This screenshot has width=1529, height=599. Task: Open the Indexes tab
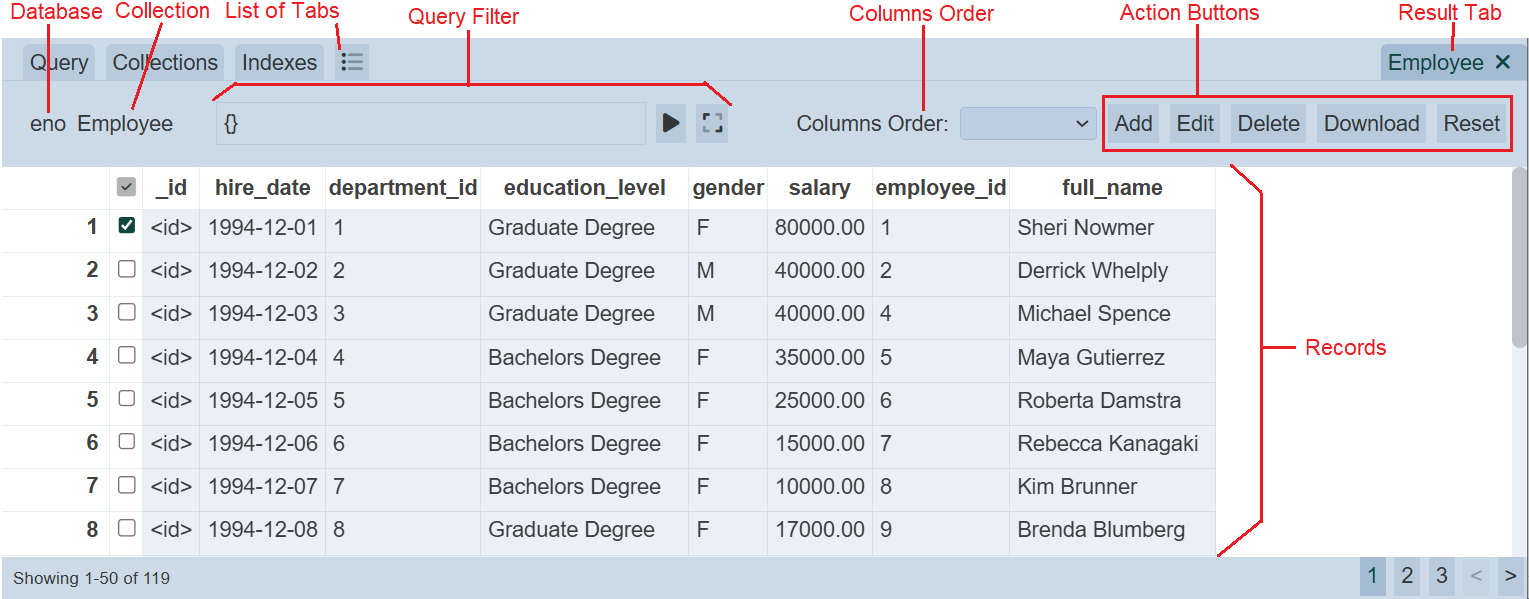point(279,62)
